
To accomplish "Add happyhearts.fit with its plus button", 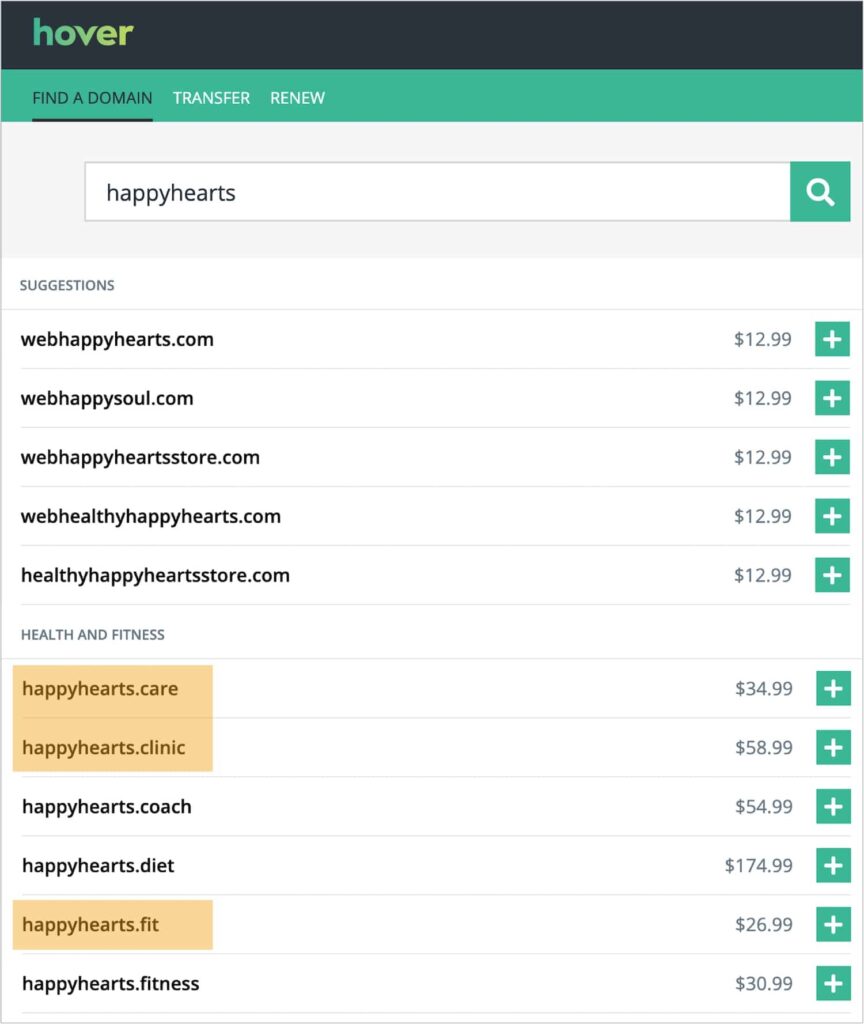I will coord(833,924).
